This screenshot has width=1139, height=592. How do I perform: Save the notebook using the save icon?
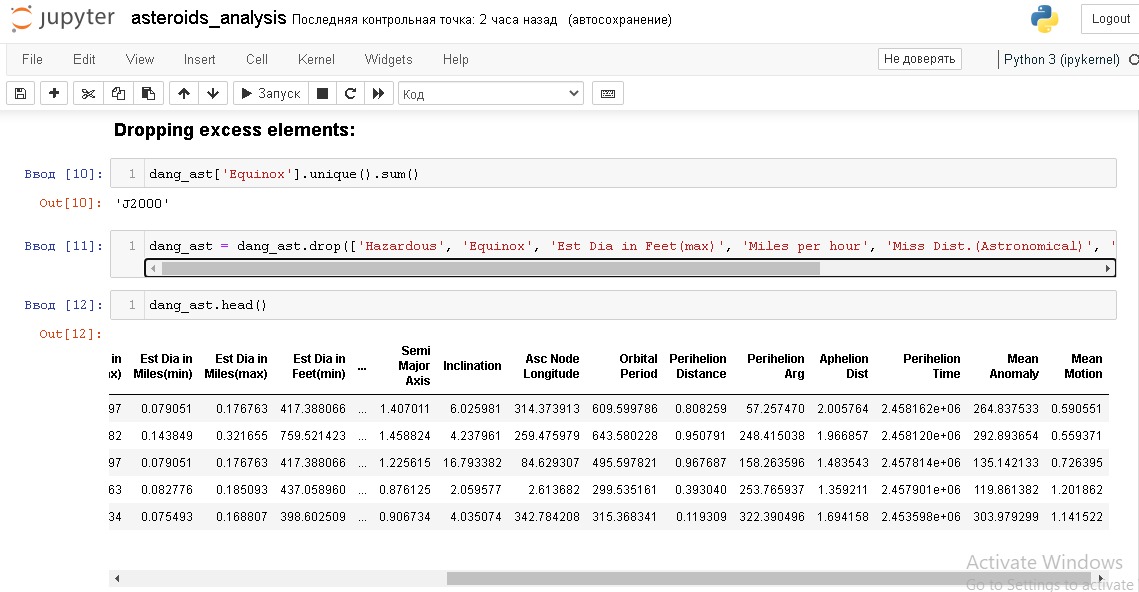coord(20,92)
